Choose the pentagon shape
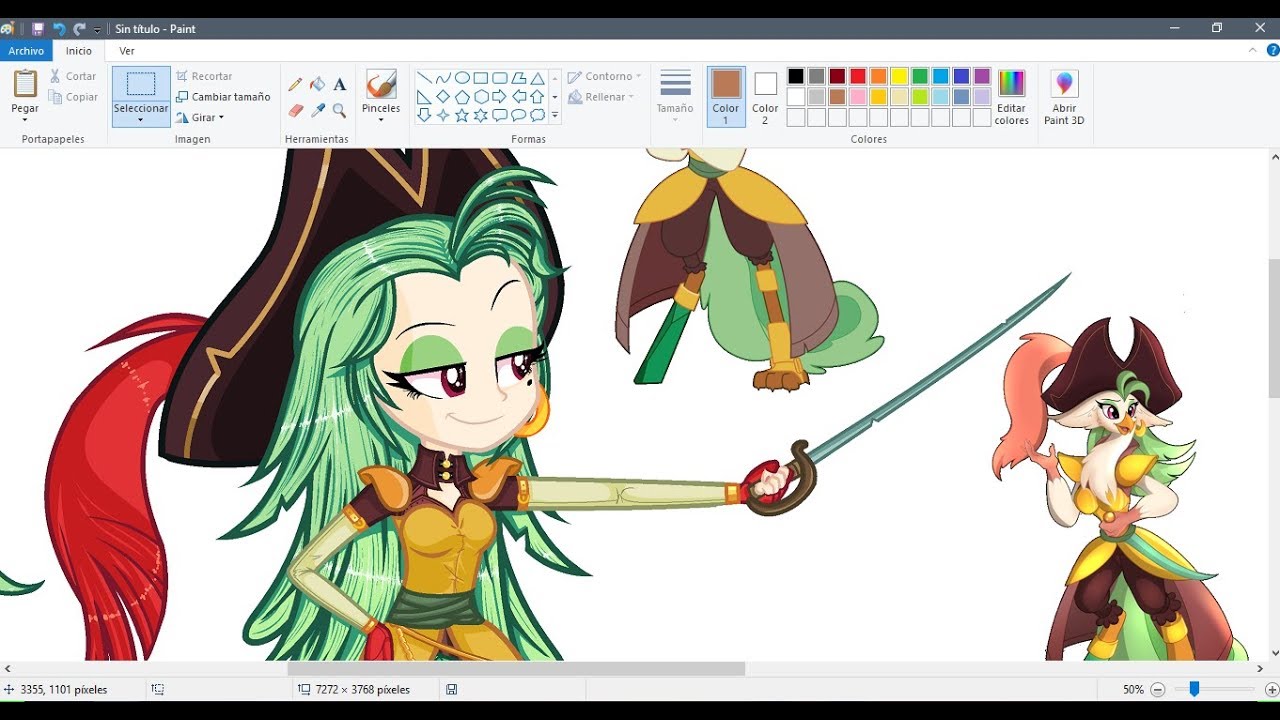 tap(462, 97)
